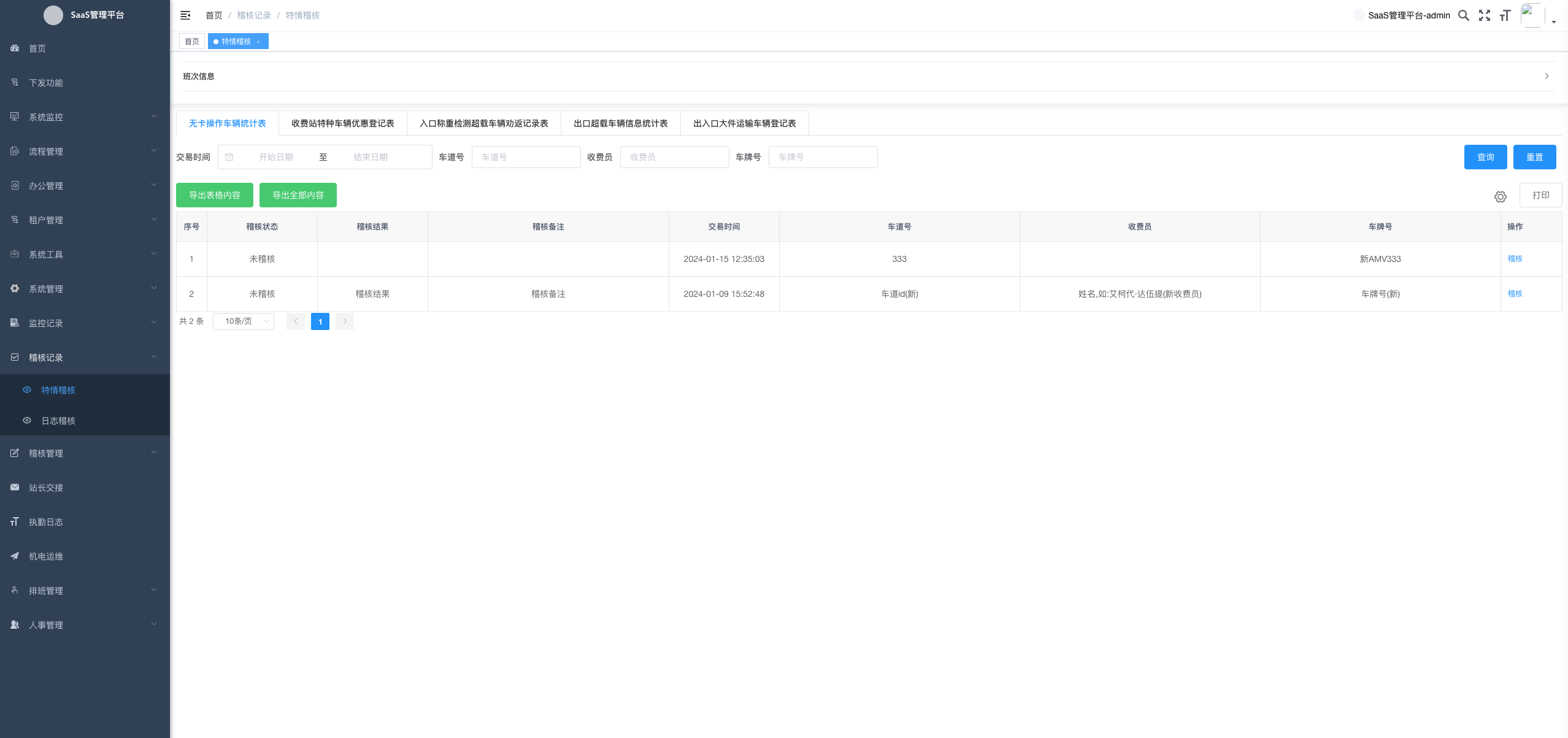Click the user avatar image
This screenshot has height=738, width=1568.
1532,15
